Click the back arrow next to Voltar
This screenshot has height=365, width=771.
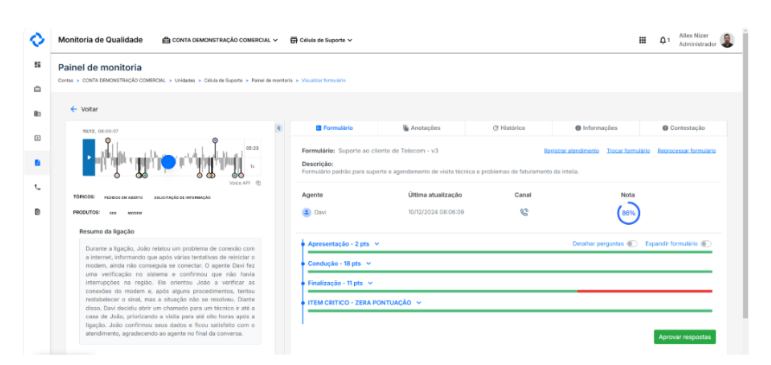(74, 109)
